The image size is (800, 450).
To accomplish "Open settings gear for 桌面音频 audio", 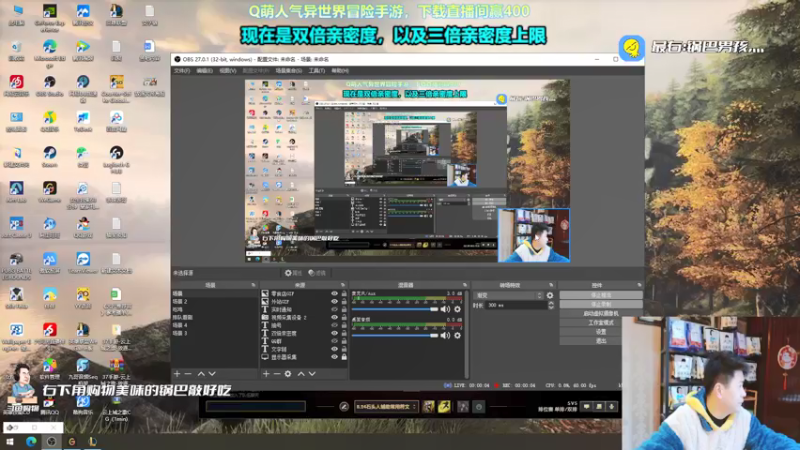I will [x=457, y=335].
